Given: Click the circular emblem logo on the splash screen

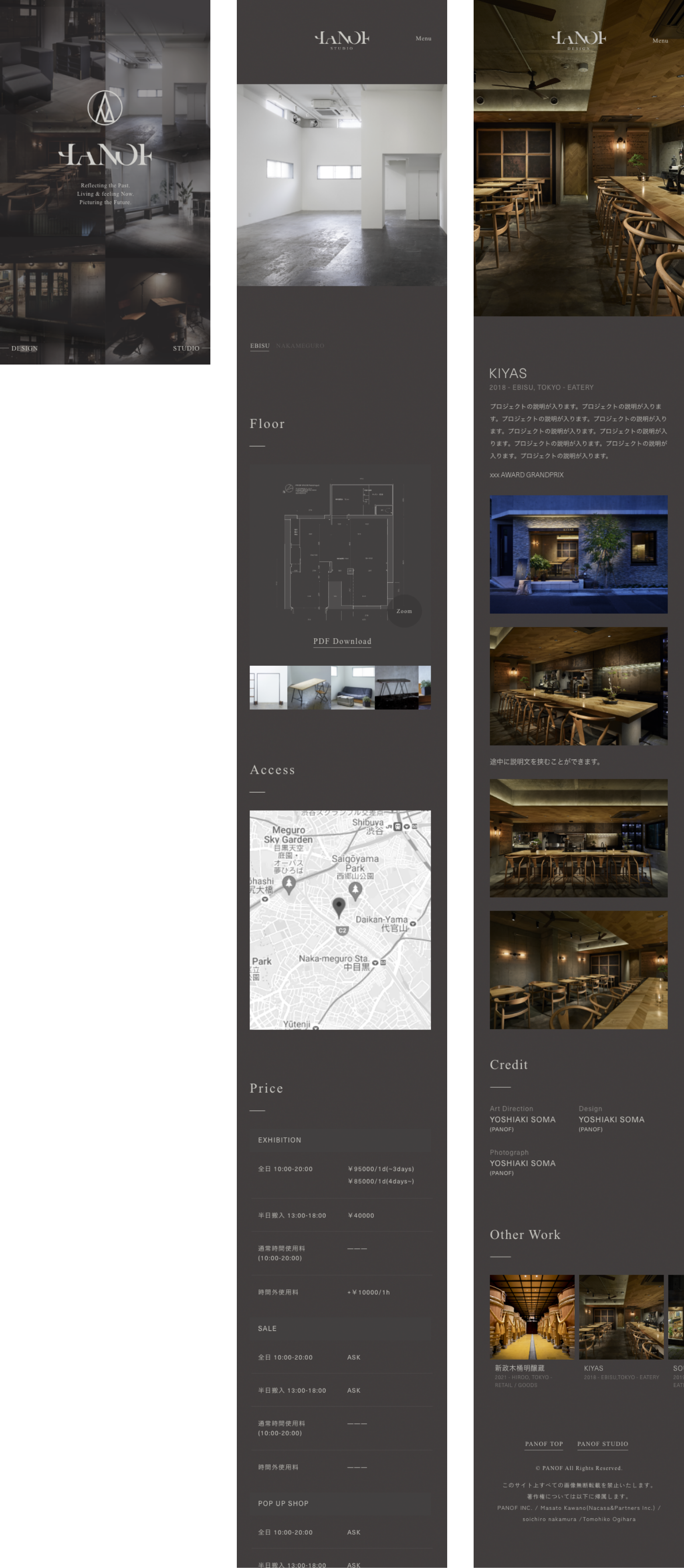Looking at the screenshot, I should click(105, 108).
